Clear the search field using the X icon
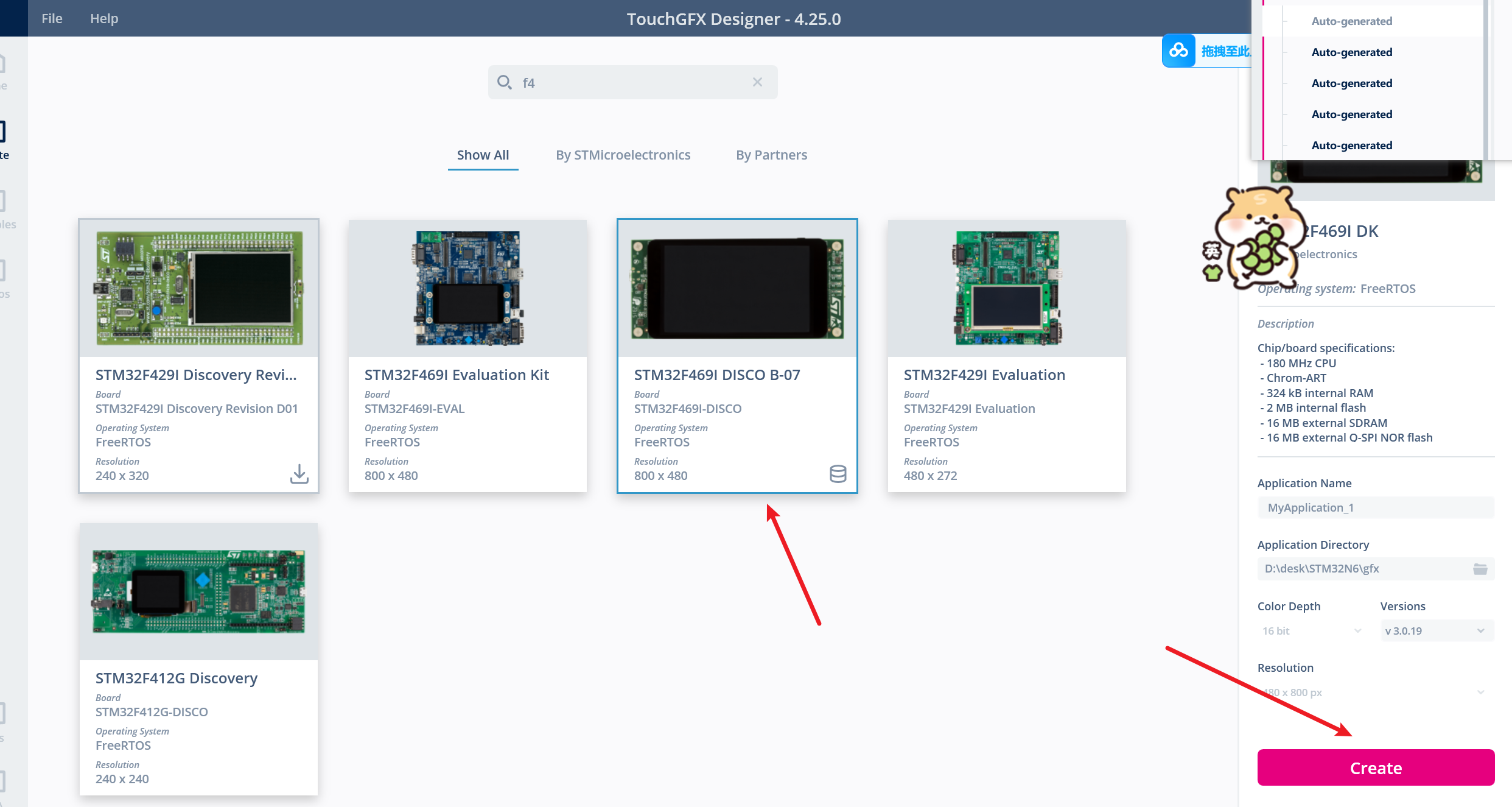 click(x=757, y=82)
